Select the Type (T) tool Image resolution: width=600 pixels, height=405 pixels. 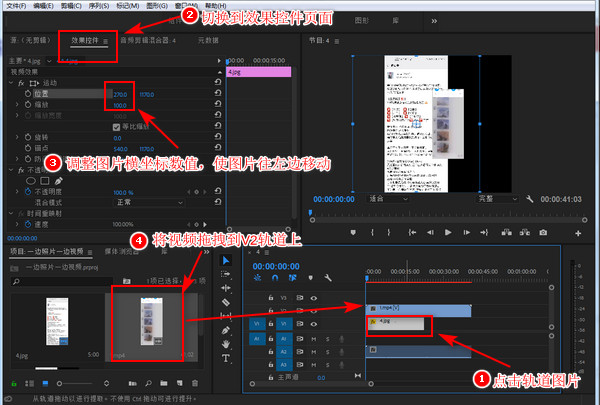pos(226,358)
